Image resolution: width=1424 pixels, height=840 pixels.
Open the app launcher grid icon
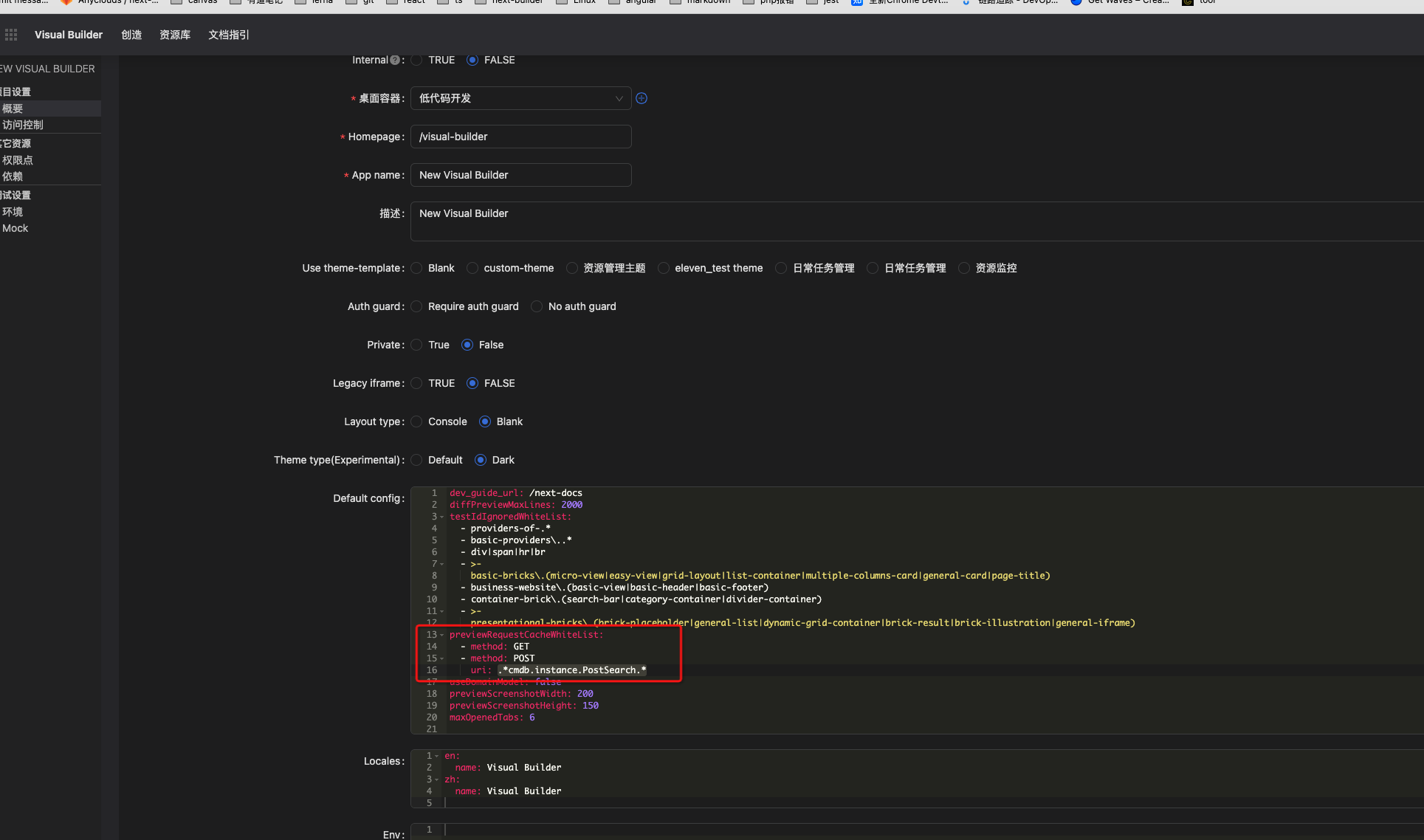pos(11,35)
